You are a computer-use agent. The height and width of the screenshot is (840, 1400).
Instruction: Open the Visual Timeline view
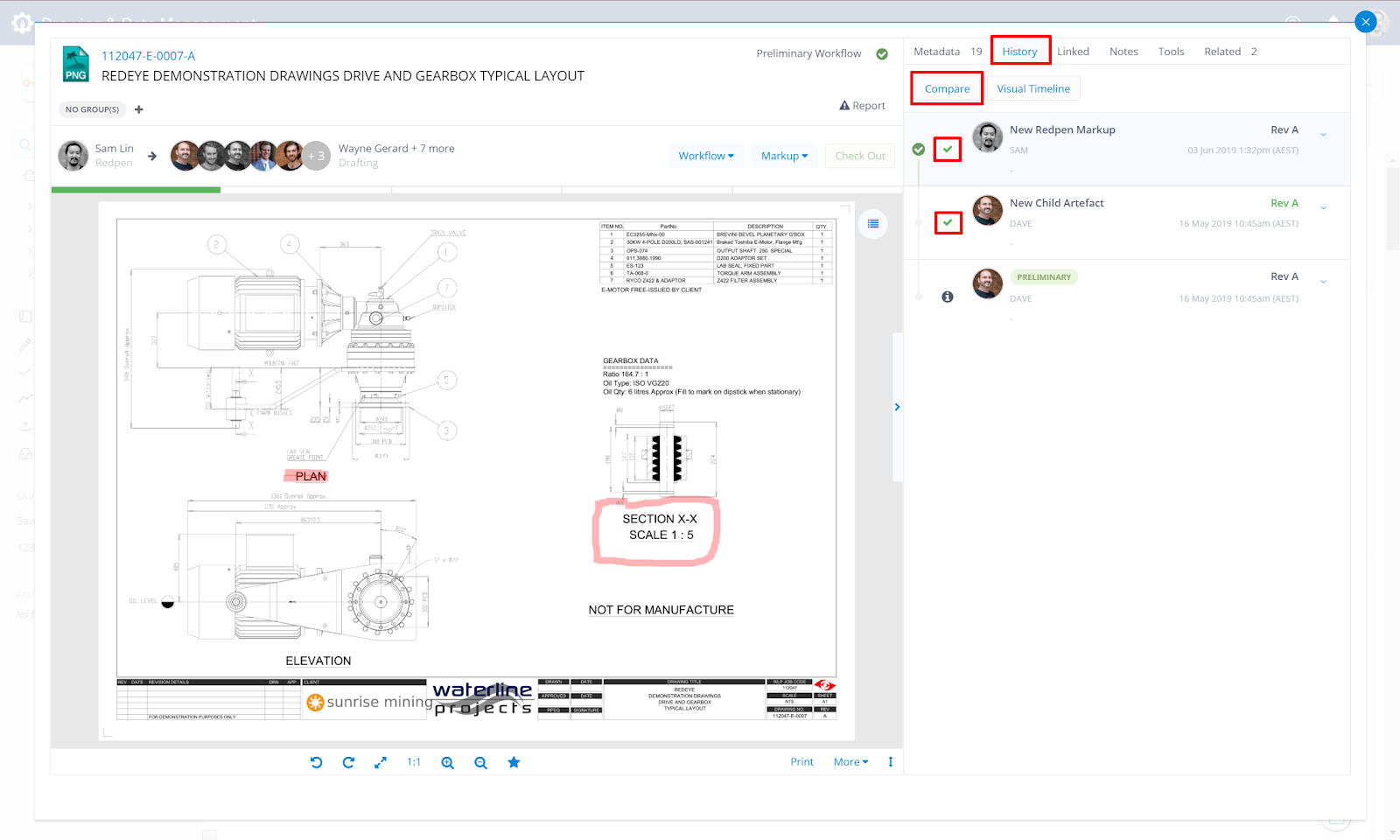[1033, 88]
